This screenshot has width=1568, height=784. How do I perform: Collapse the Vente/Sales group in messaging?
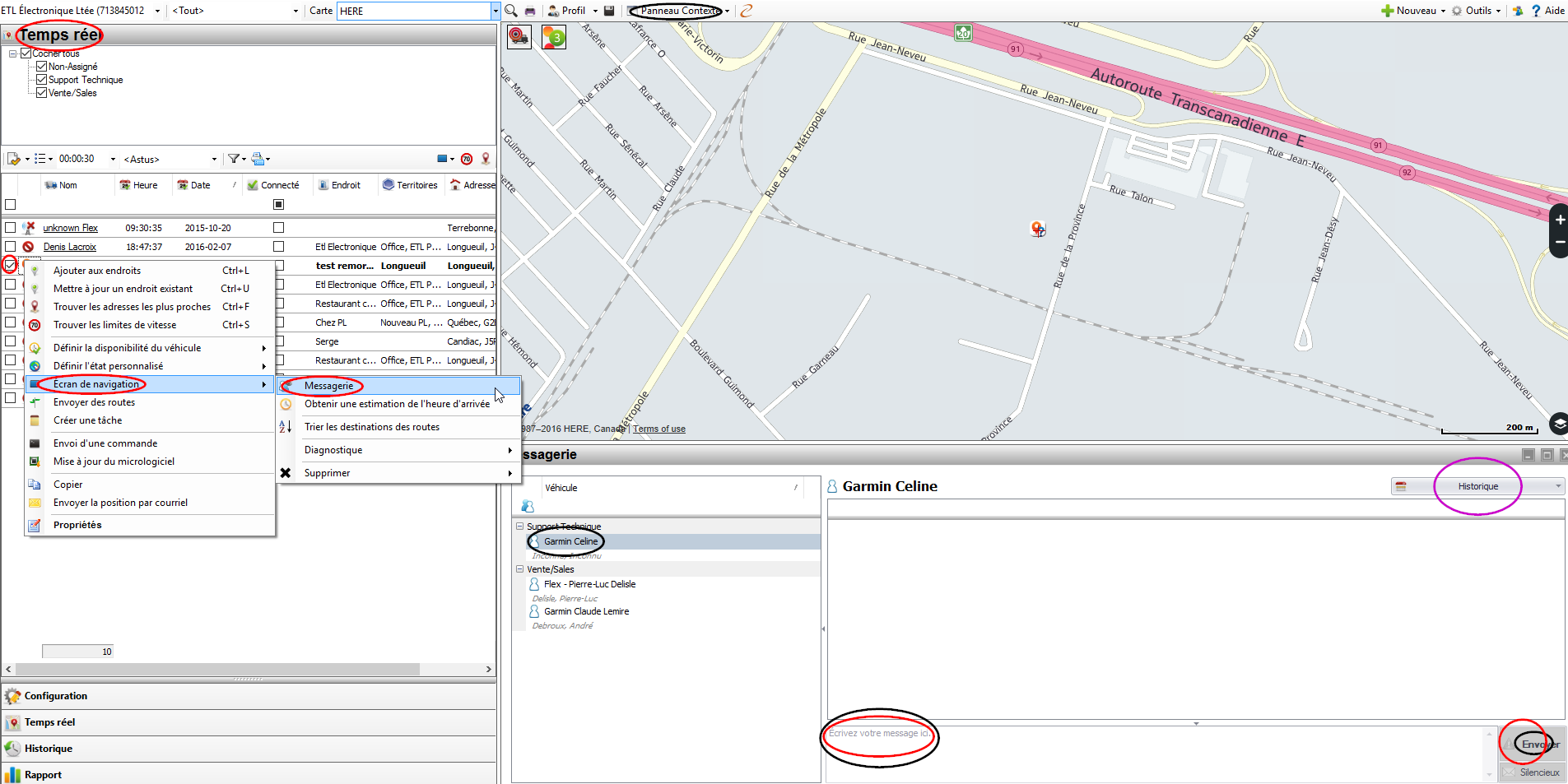tap(519, 569)
